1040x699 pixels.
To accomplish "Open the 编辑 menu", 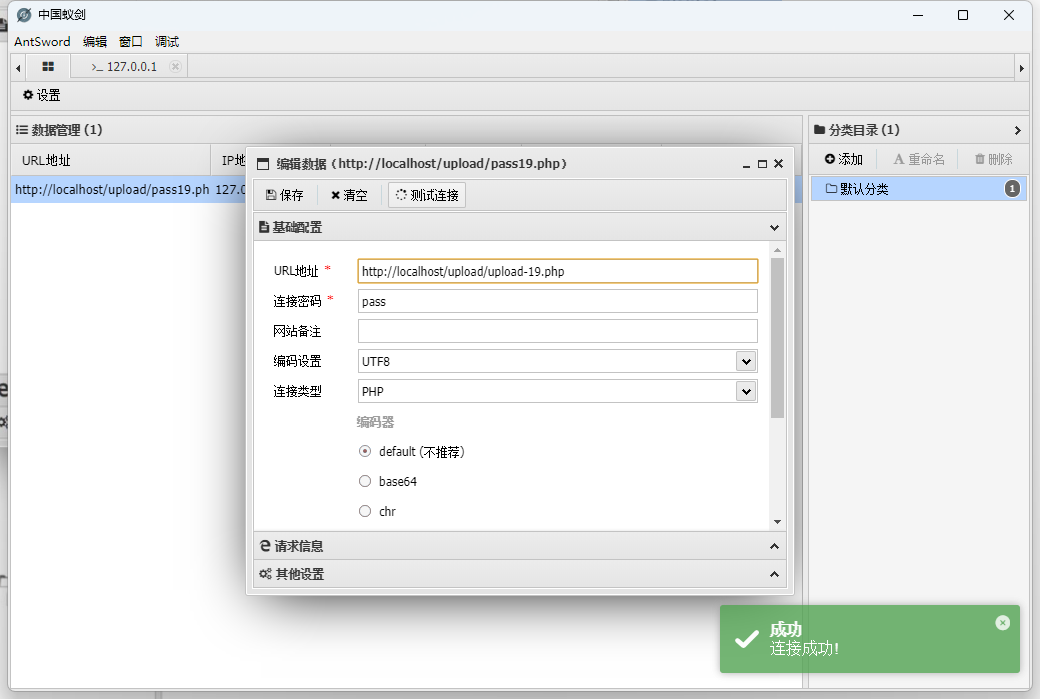I will tap(95, 42).
